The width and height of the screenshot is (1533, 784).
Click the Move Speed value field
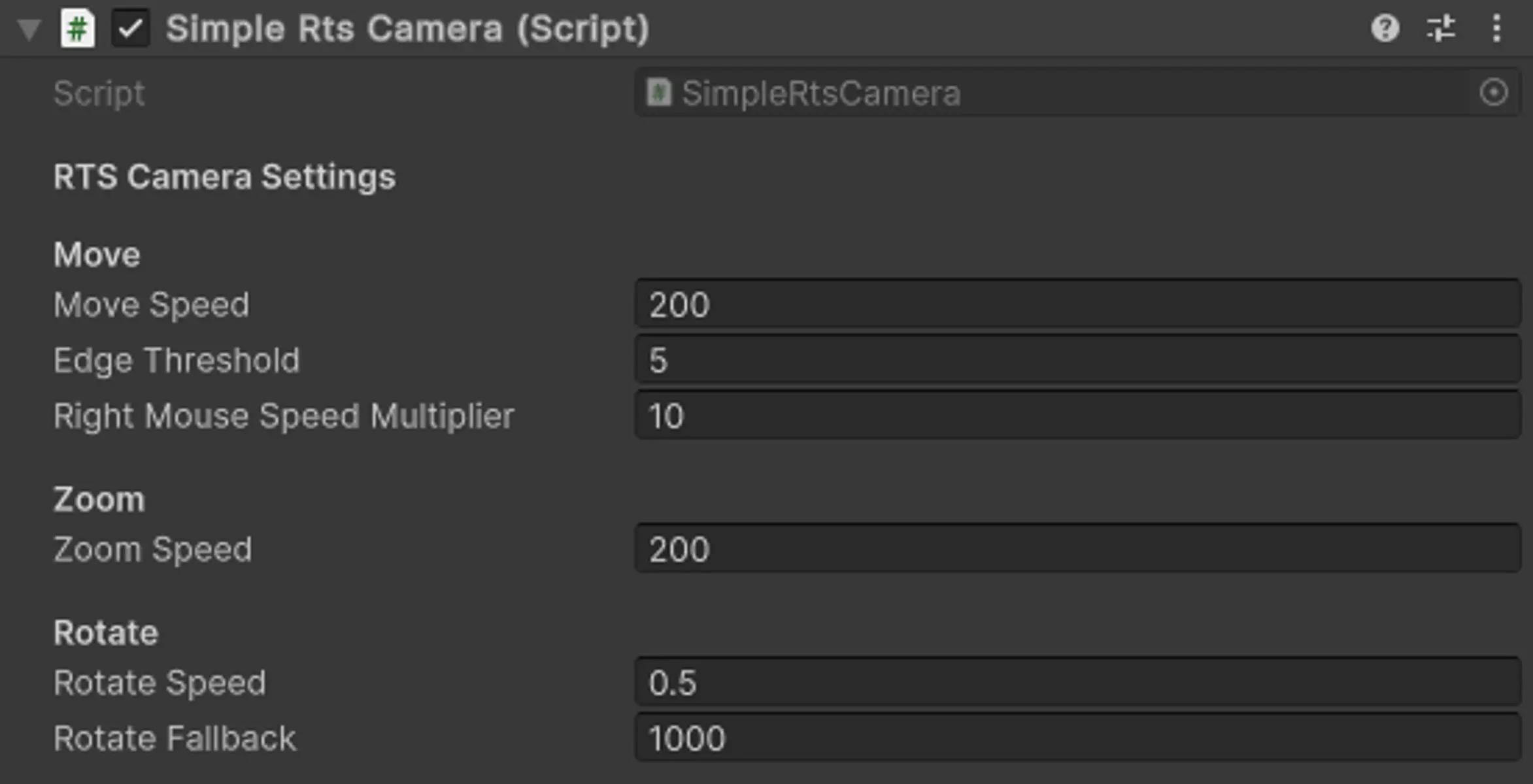1077,304
